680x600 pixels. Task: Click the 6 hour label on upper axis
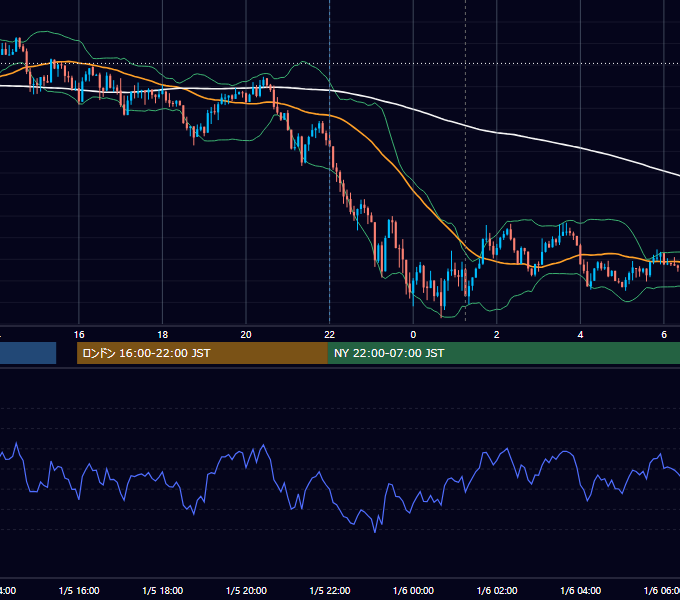(664, 335)
